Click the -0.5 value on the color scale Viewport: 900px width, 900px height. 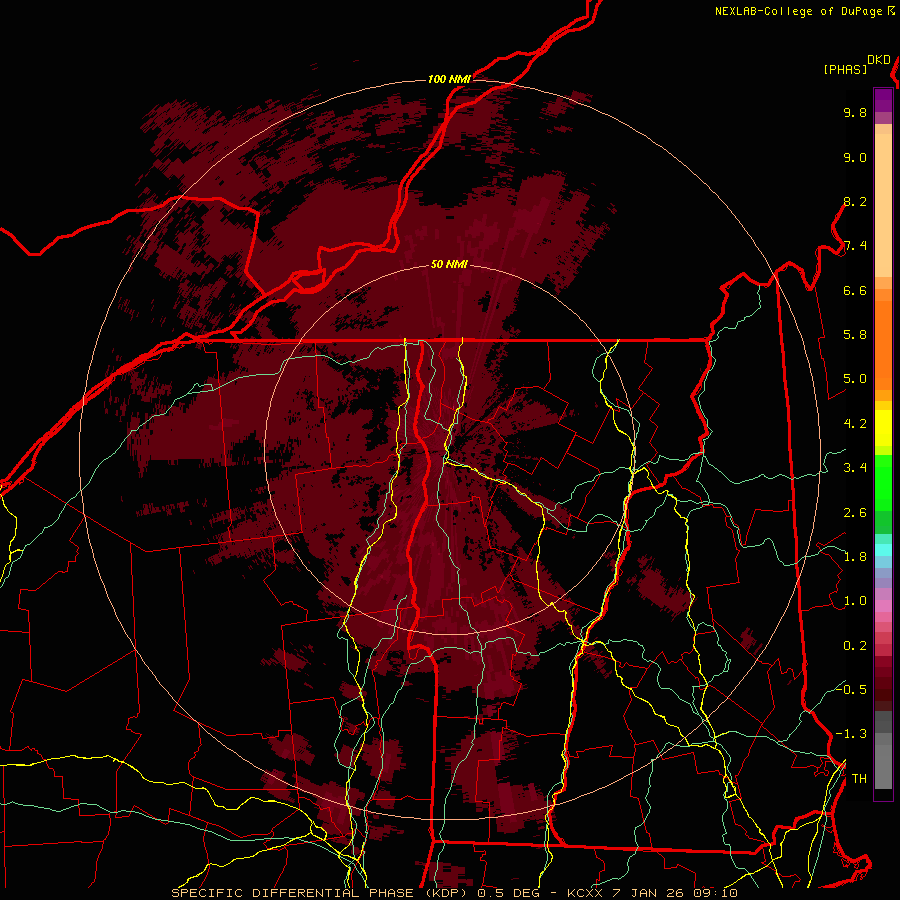coord(851,690)
